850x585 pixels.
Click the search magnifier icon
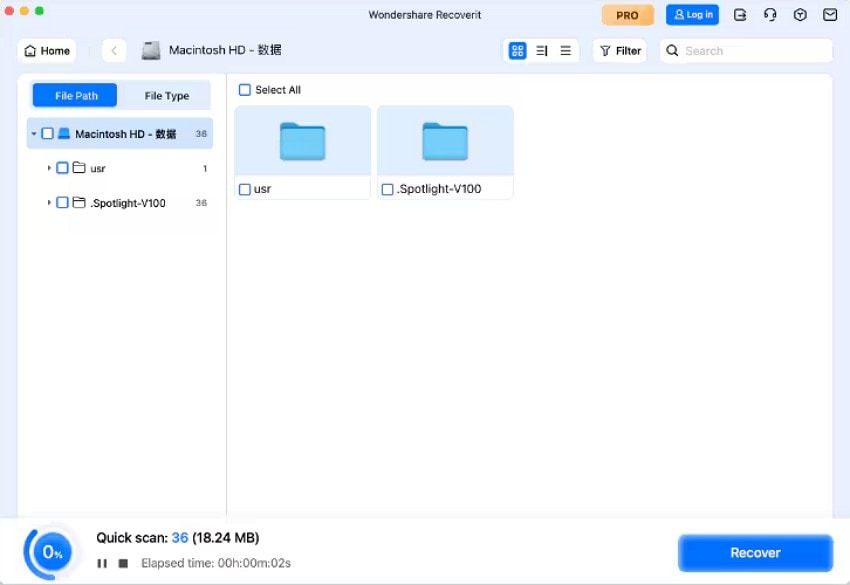(672, 51)
